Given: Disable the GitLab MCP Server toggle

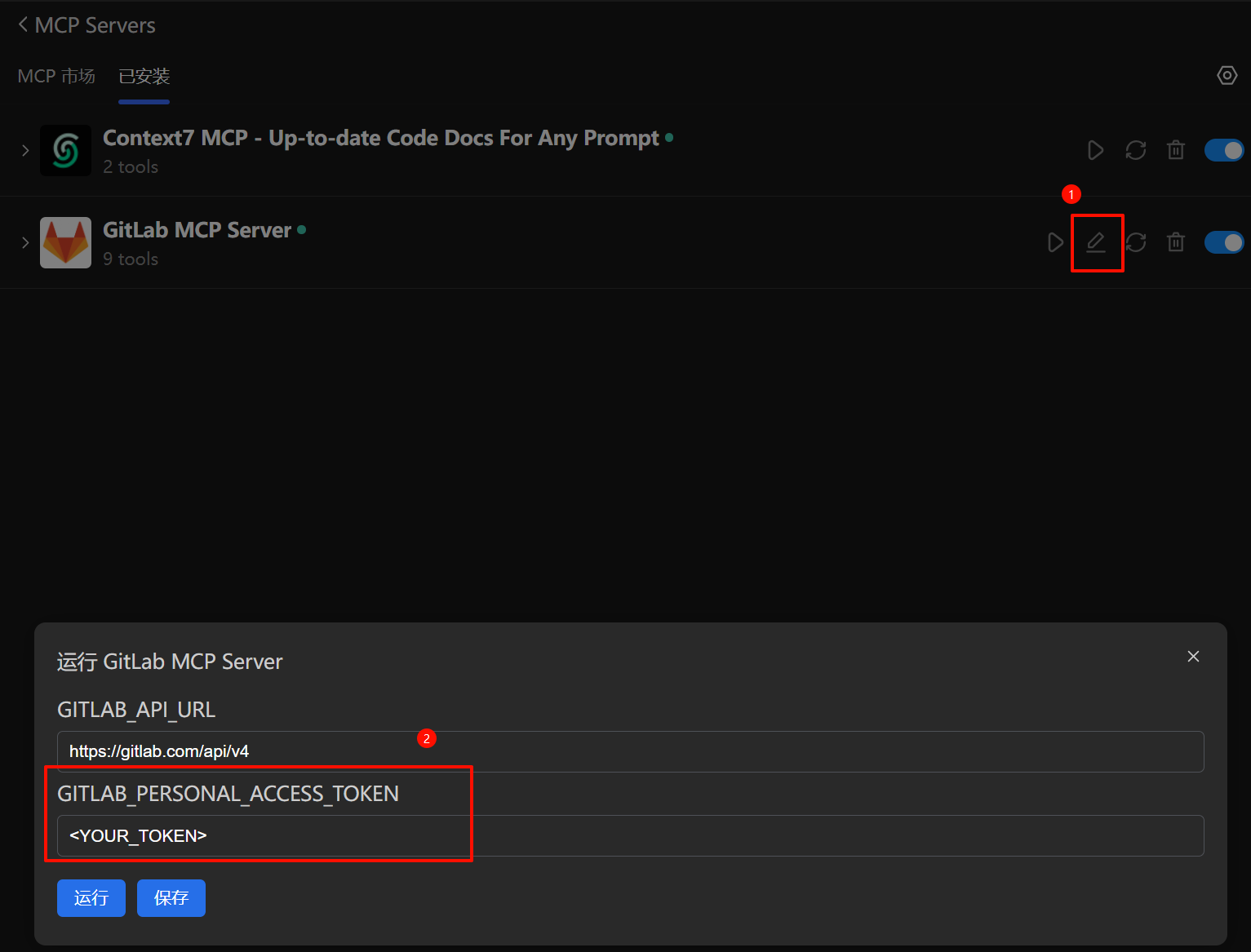Looking at the screenshot, I should (x=1223, y=243).
